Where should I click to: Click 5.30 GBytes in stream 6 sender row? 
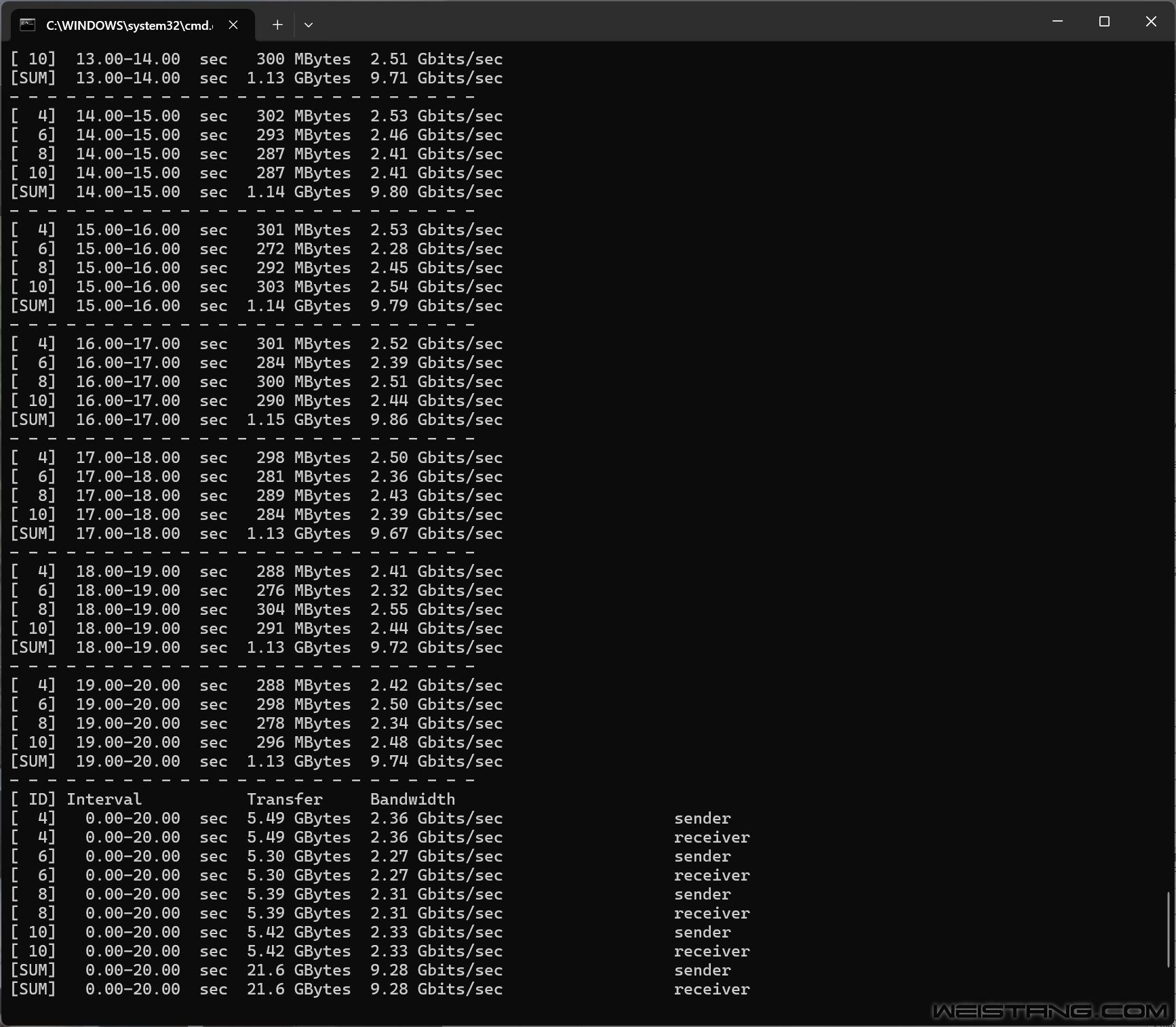pos(299,856)
